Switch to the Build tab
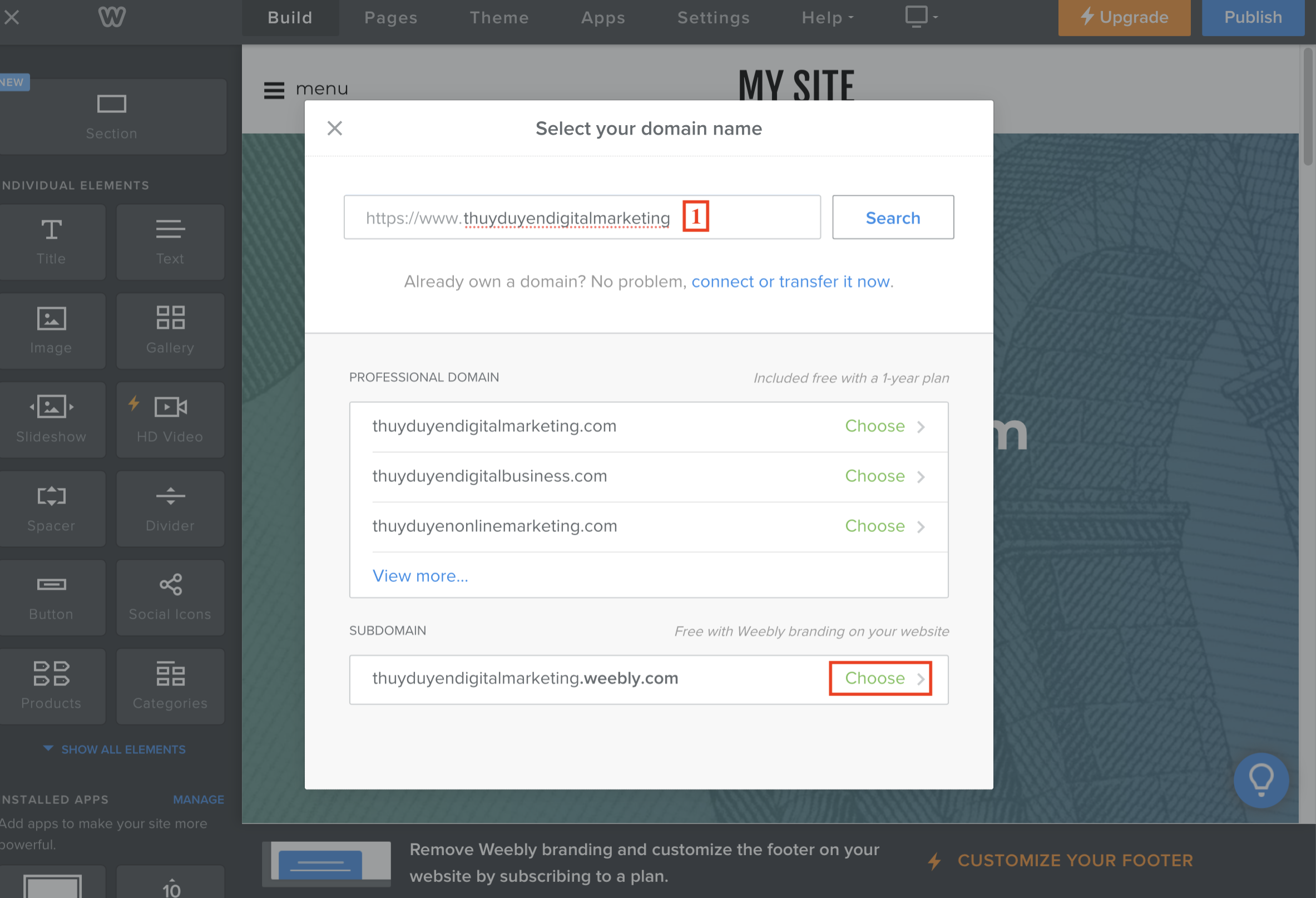This screenshot has height=898, width=1316. click(x=290, y=18)
